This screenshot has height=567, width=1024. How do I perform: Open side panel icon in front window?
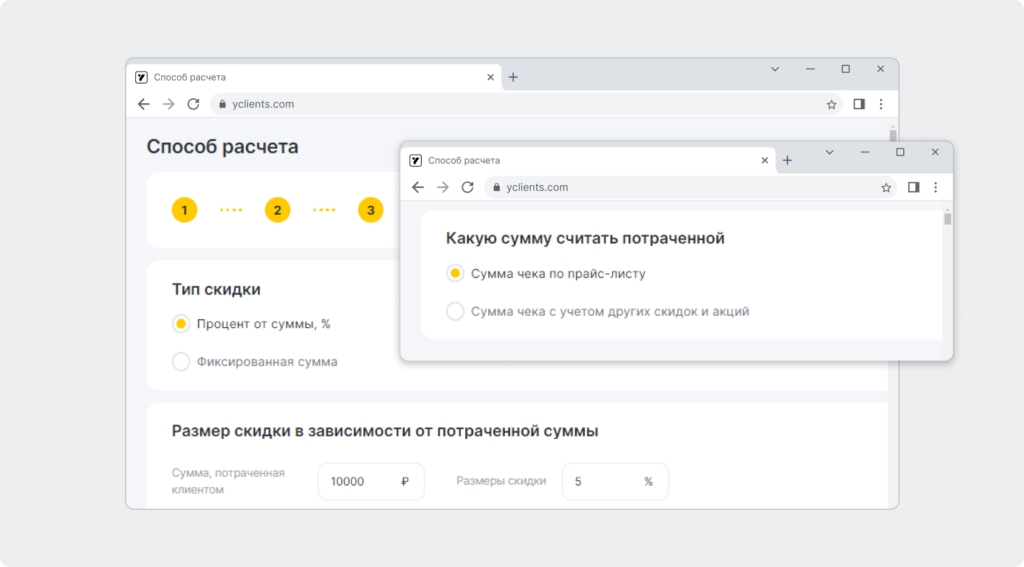[x=914, y=187]
